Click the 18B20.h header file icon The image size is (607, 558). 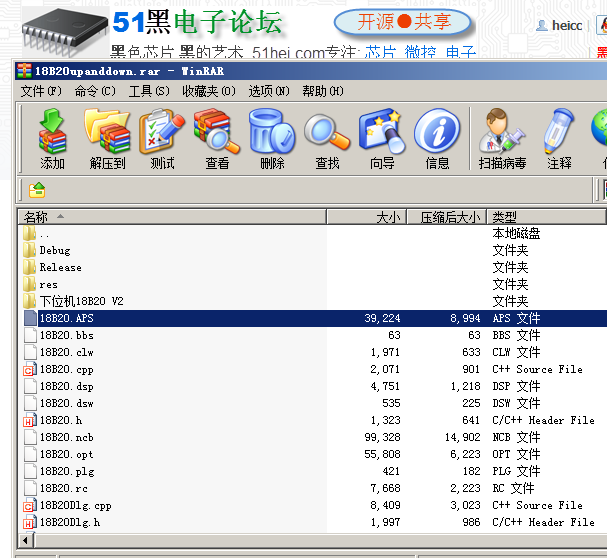30,421
